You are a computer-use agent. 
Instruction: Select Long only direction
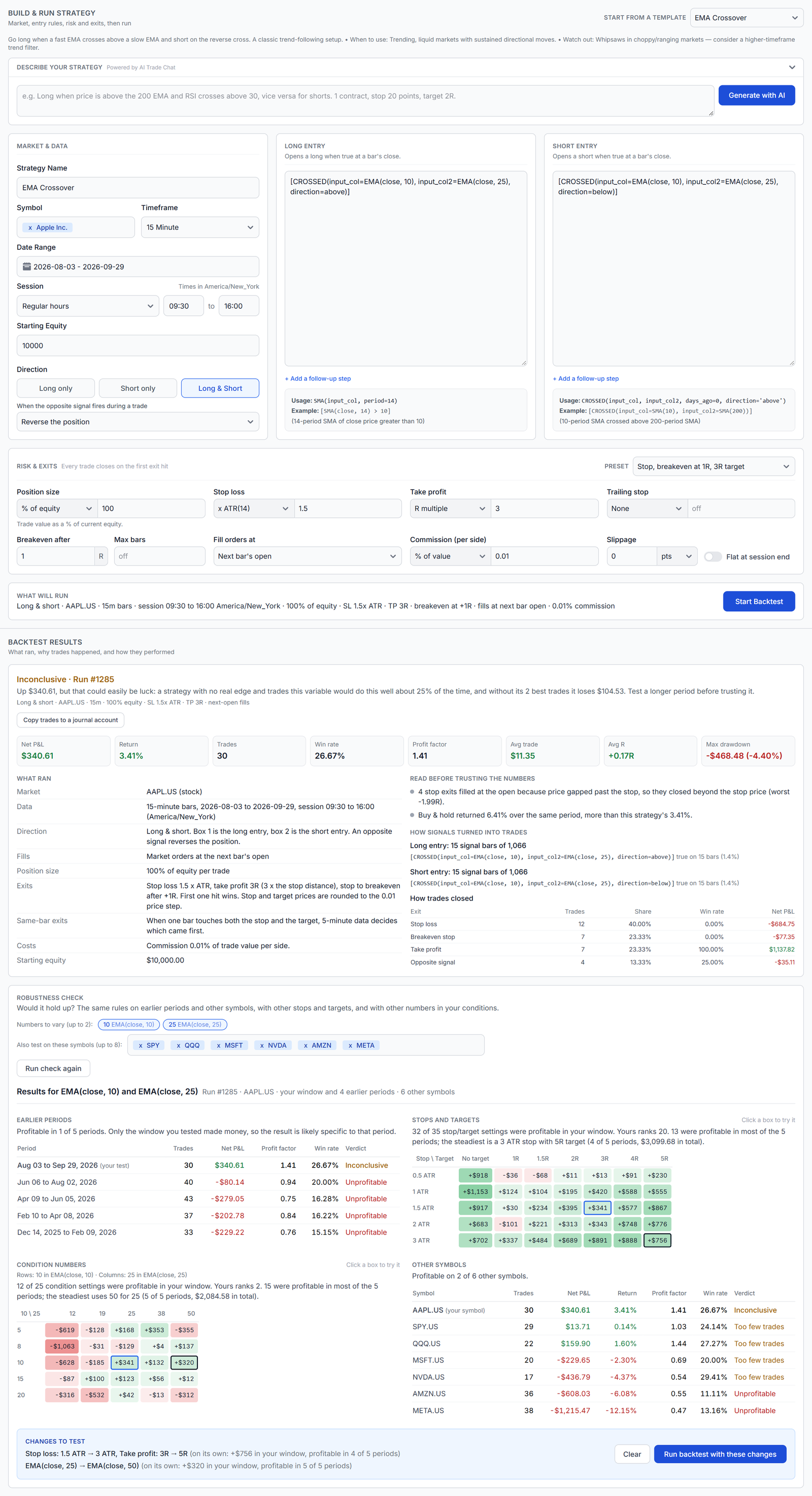point(56,388)
